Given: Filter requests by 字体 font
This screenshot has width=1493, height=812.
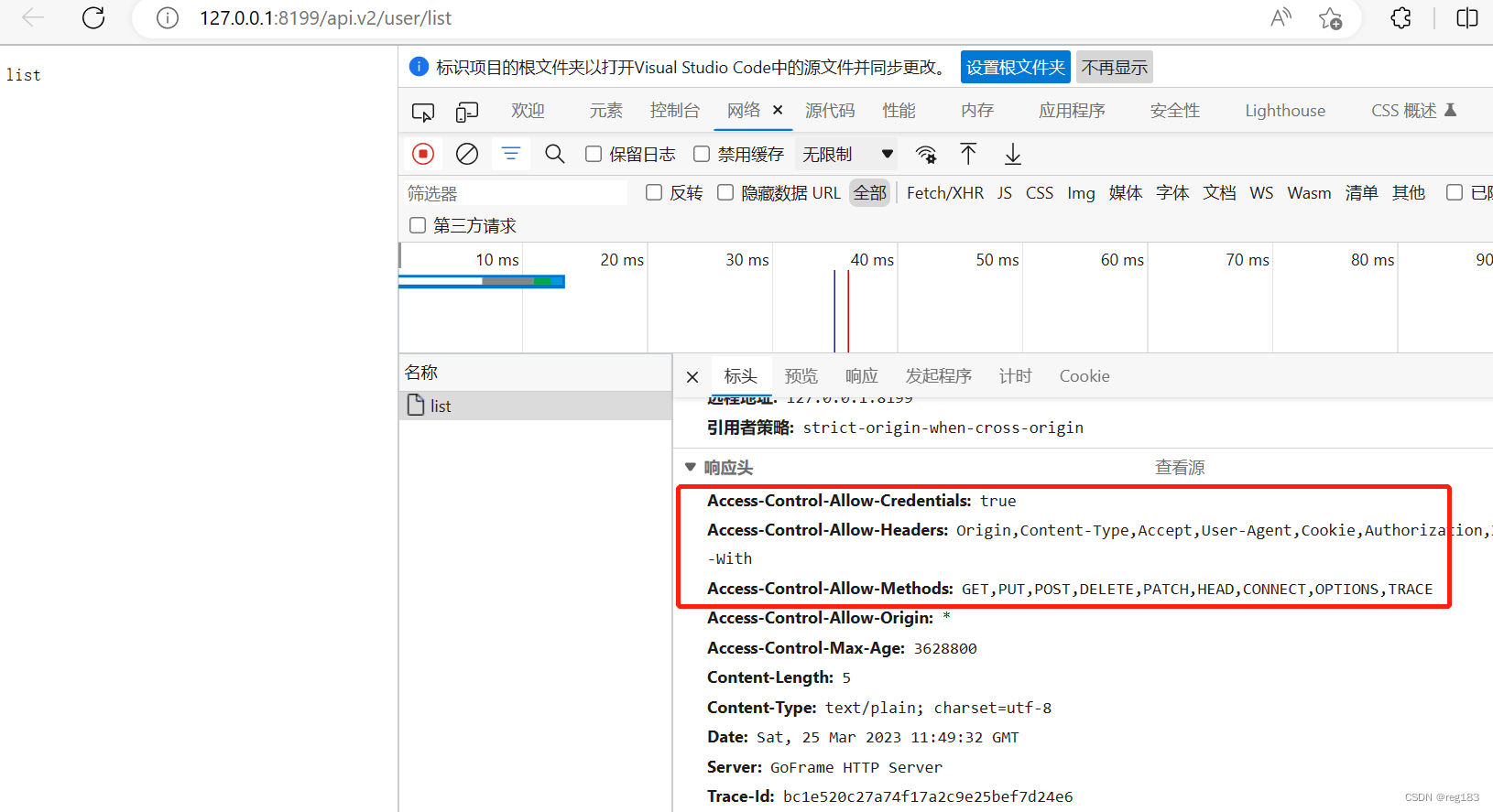Looking at the screenshot, I should pos(1172,193).
